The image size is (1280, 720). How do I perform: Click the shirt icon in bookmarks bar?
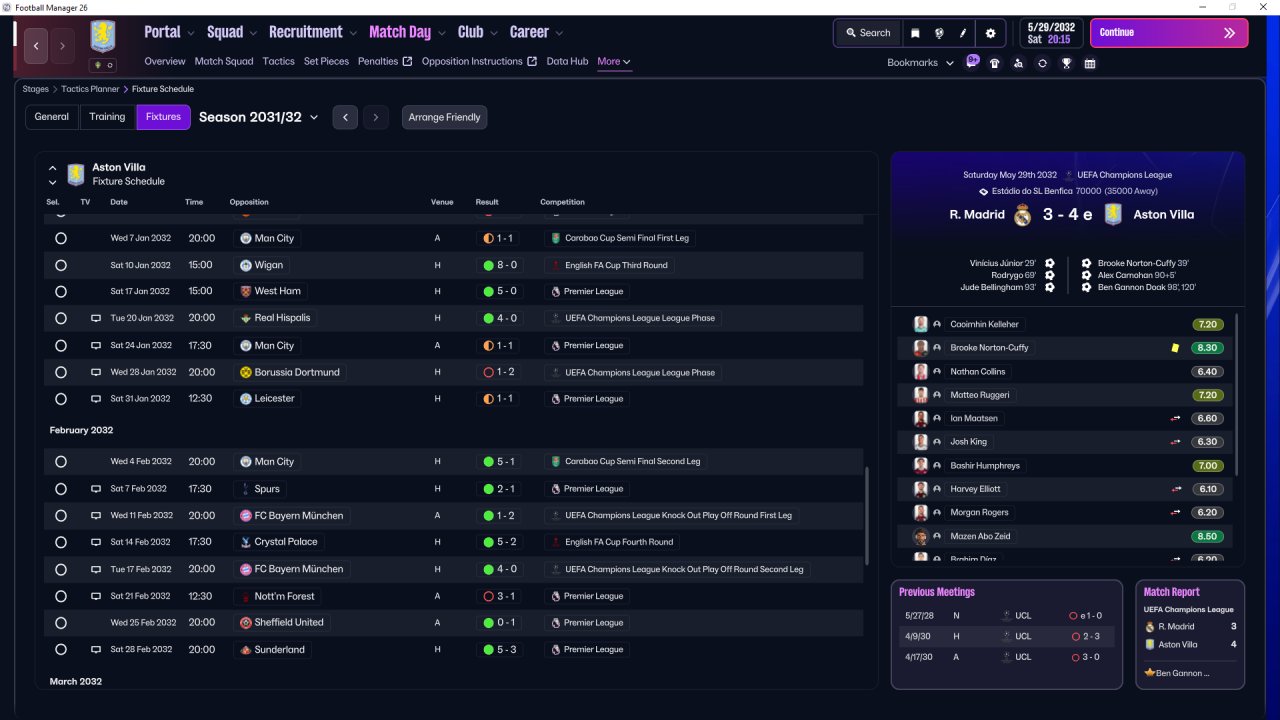click(994, 63)
